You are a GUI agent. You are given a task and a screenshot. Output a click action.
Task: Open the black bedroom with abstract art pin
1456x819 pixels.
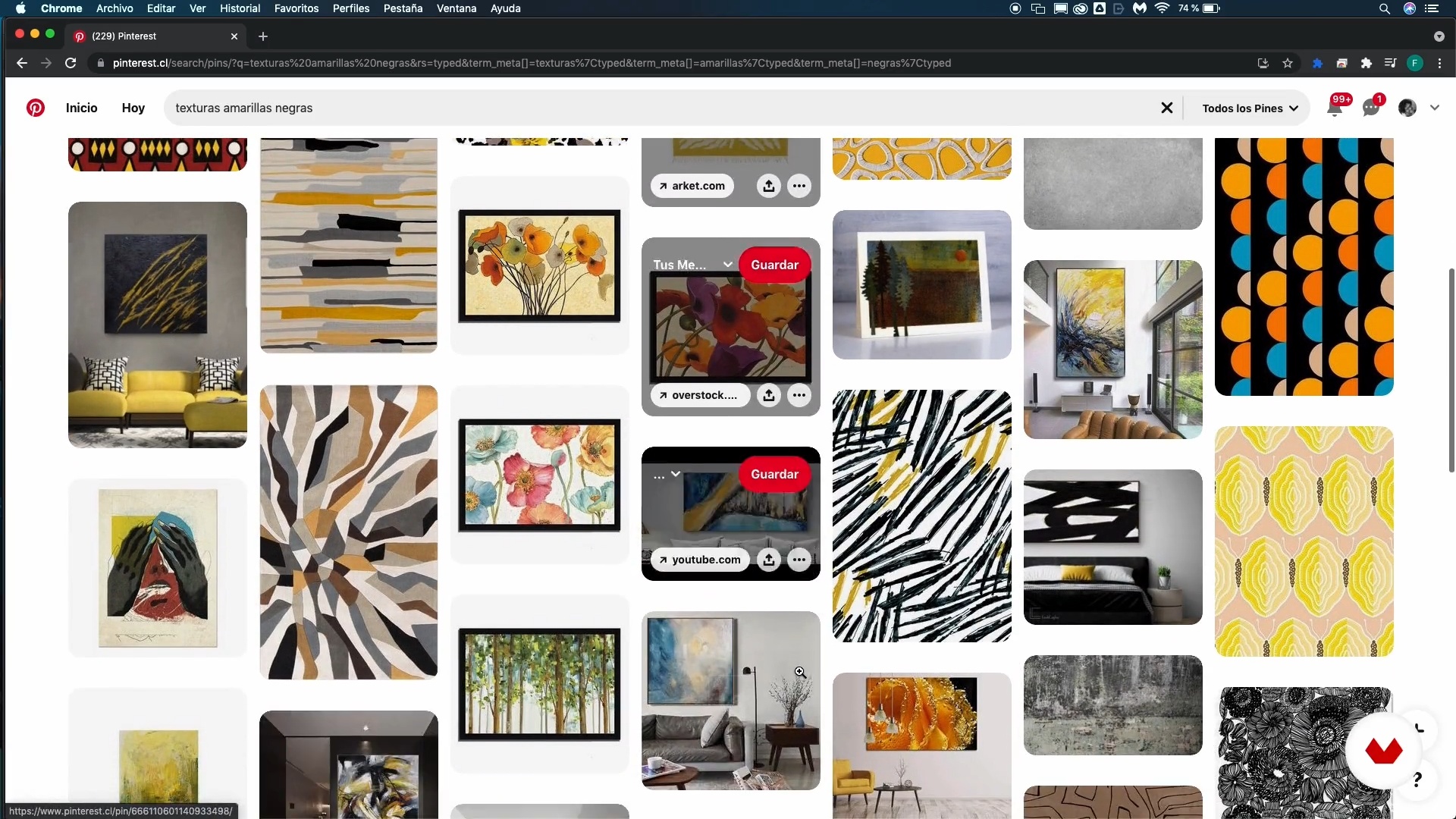1113,547
